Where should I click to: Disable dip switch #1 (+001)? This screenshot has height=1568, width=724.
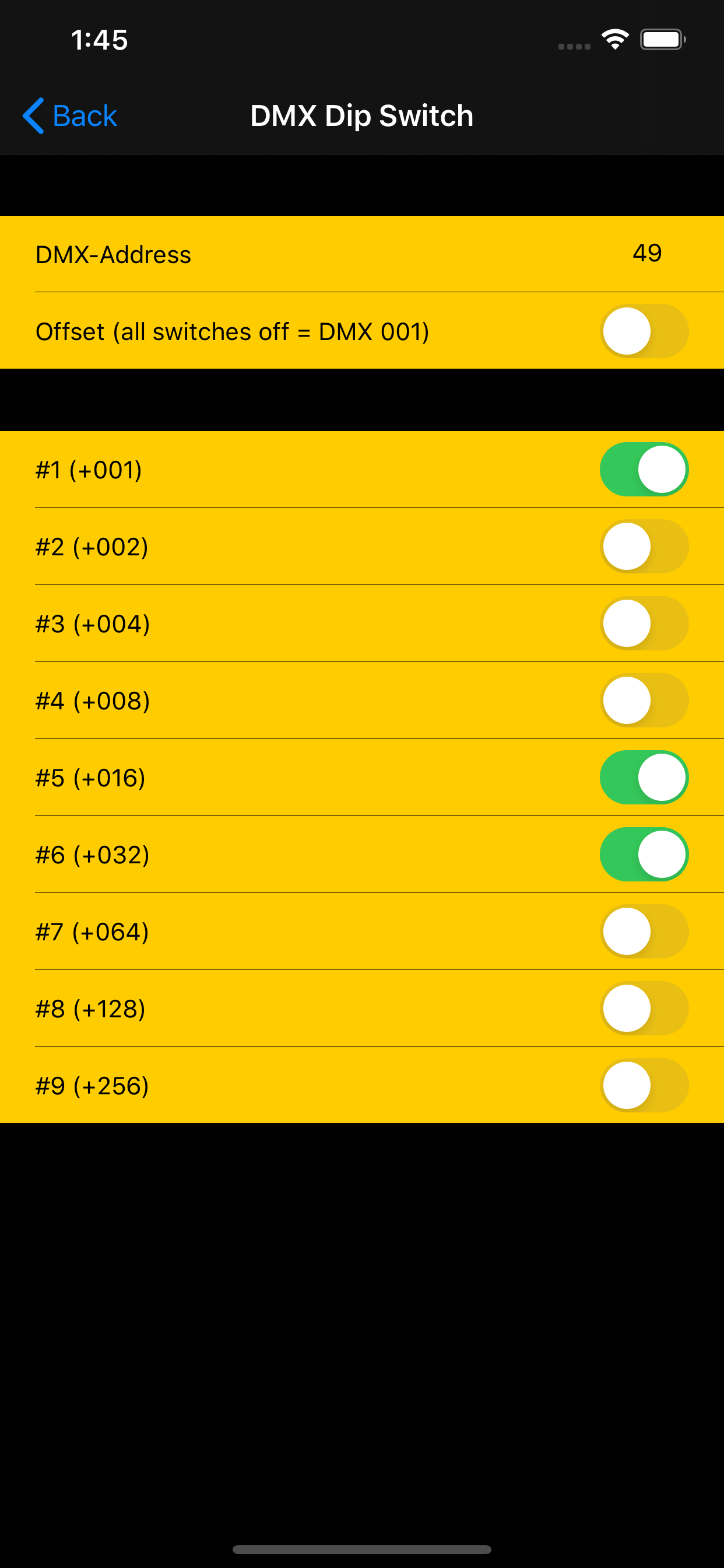(x=644, y=468)
